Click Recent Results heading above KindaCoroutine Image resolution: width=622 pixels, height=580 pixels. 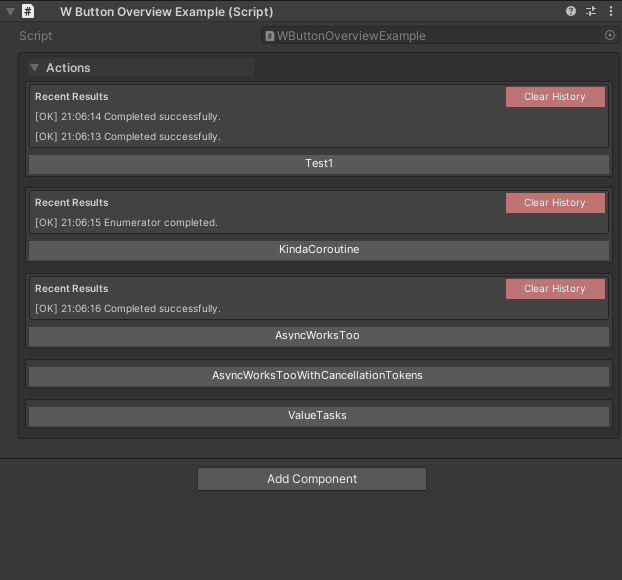click(72, 203)
